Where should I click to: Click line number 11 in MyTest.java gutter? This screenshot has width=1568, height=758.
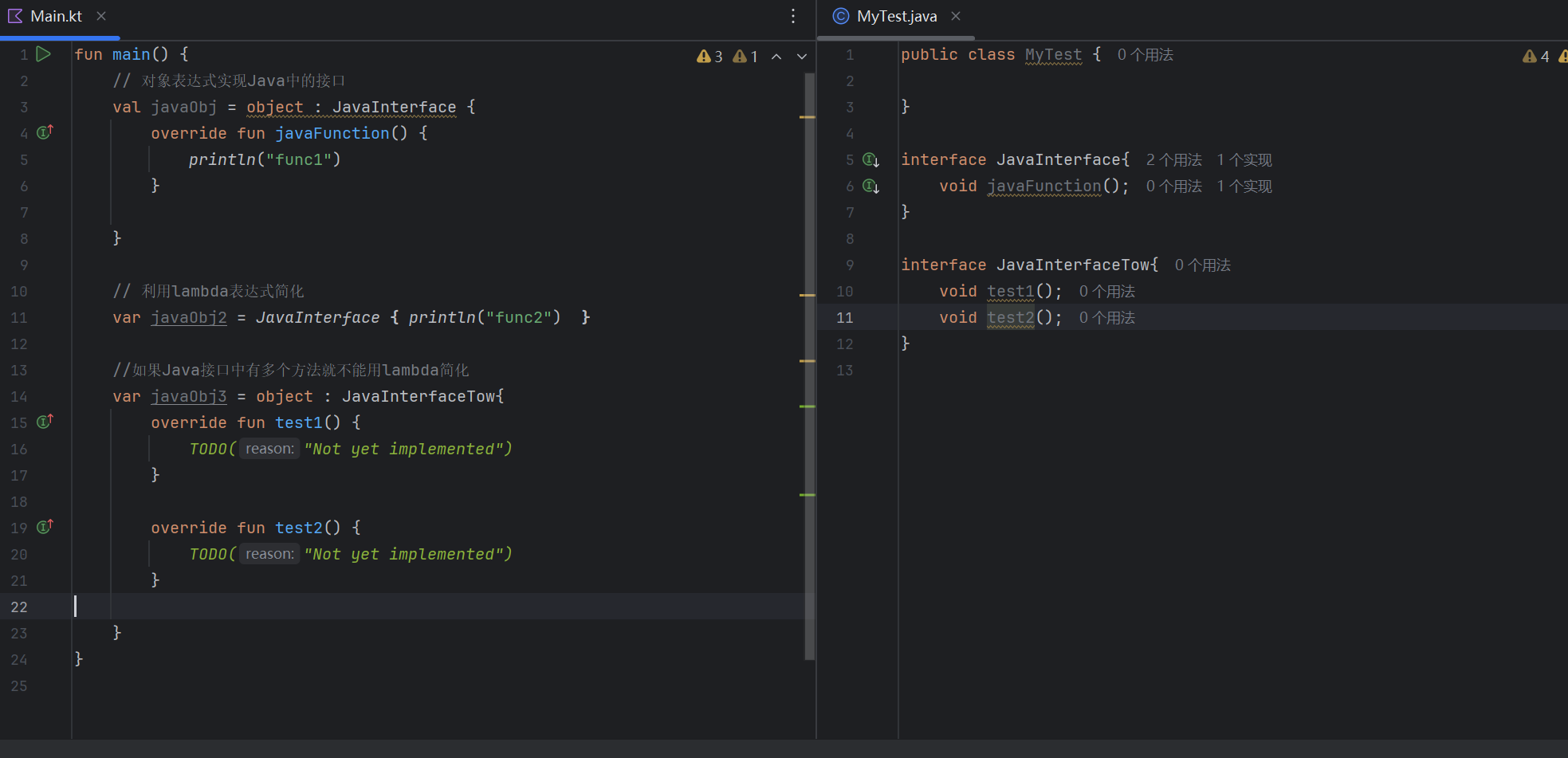pos(845,317)
